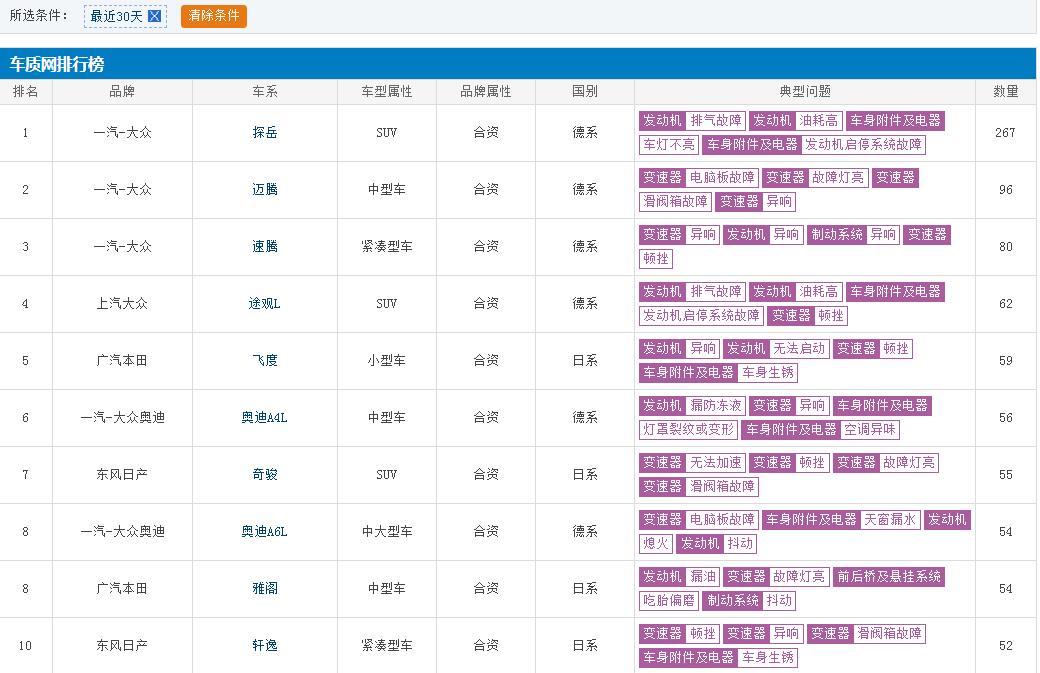
Task: Click 小型车 type cell in 飞度 row
Action: (387, 361)
